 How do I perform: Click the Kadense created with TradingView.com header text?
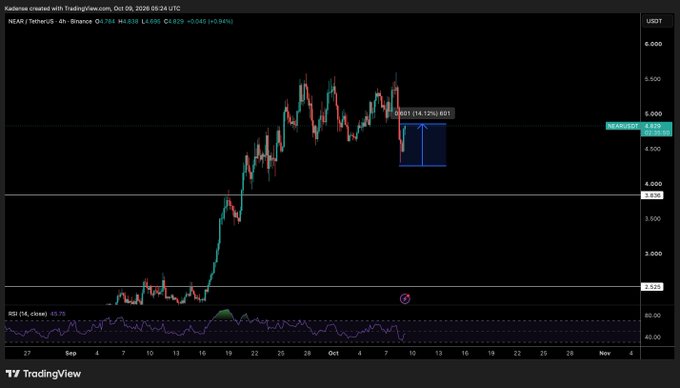92,8
